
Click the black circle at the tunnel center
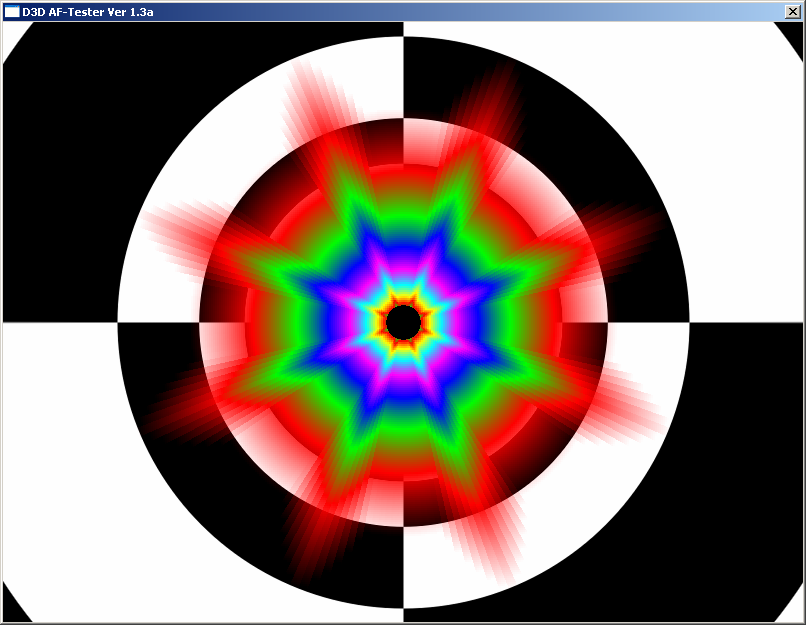point(403,322)
